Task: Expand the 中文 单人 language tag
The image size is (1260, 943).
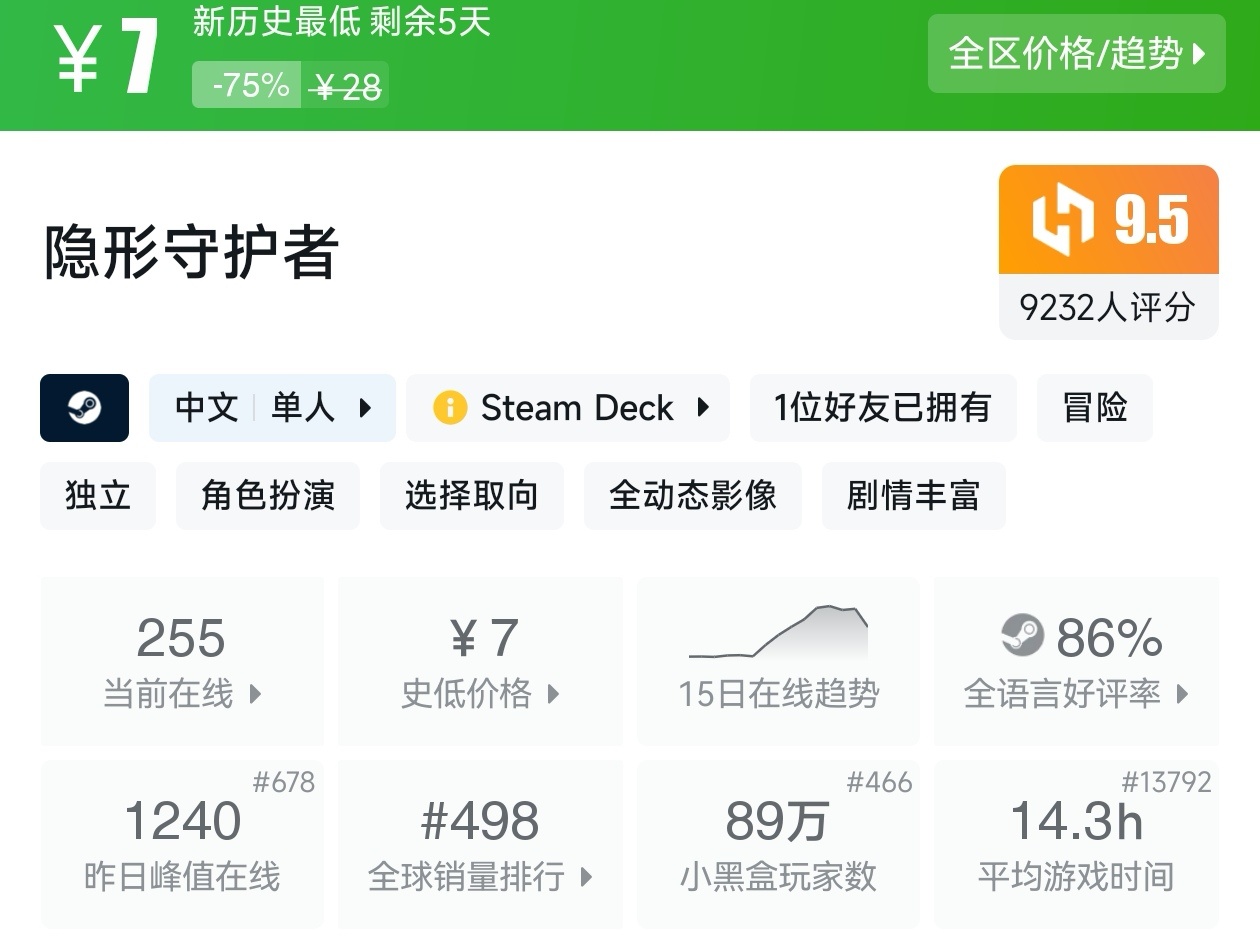Action: 272,408
